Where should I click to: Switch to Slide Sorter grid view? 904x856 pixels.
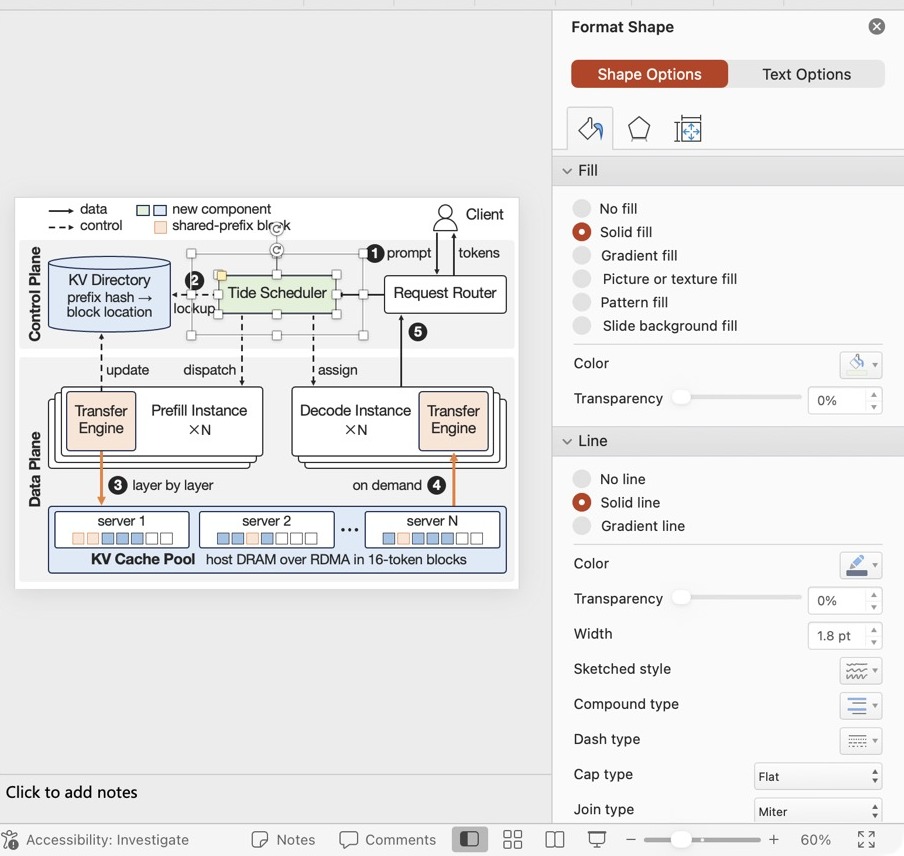[x=512, y=839]
